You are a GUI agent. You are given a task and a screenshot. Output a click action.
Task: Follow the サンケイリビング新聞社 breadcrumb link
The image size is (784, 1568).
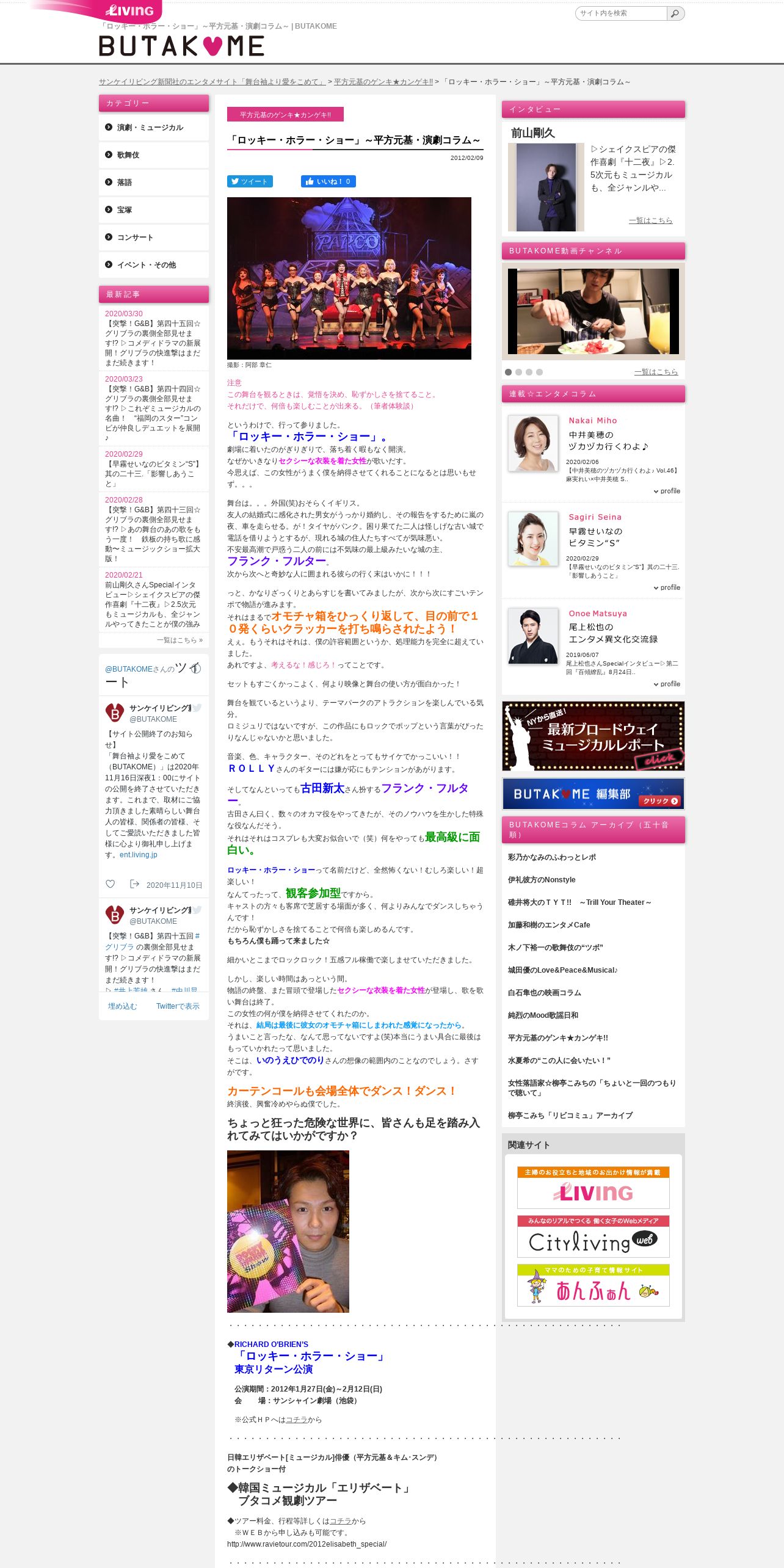pyautogui.click(x=212, y=82)
